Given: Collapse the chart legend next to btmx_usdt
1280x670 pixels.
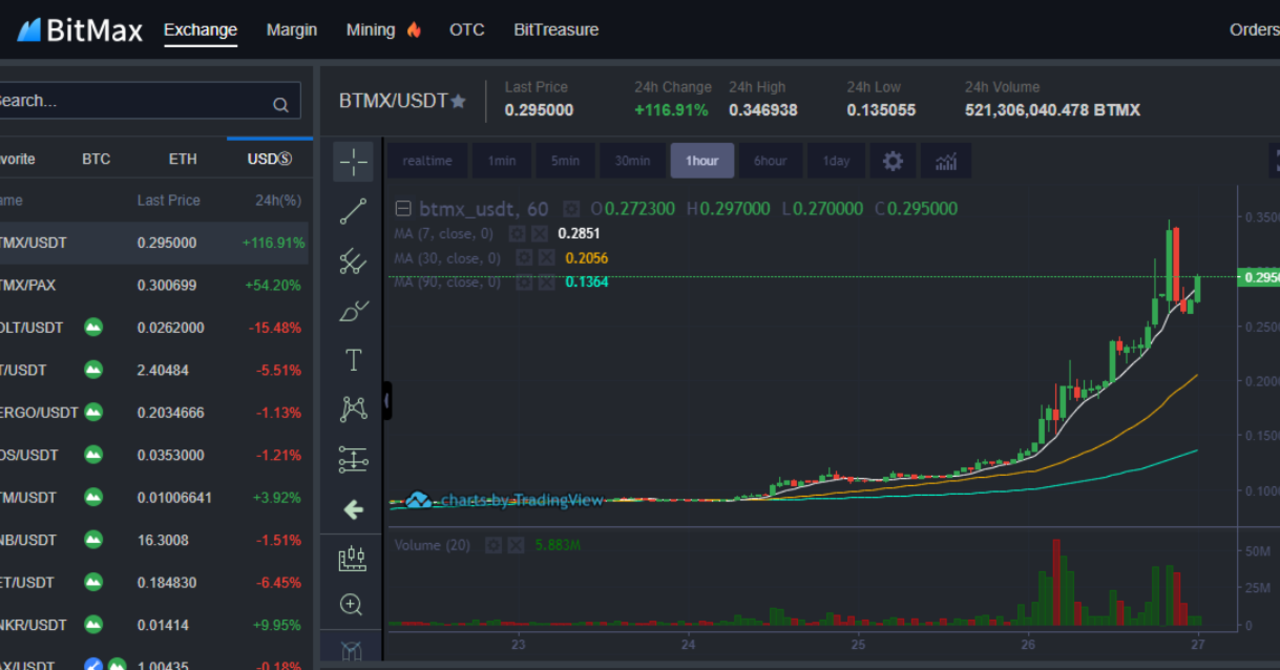Looking at the screenshot, I should click(x=403, y=209).
